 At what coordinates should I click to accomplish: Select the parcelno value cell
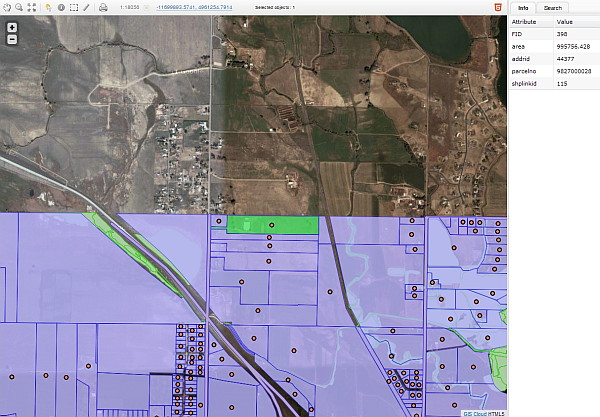click(577, 71)
